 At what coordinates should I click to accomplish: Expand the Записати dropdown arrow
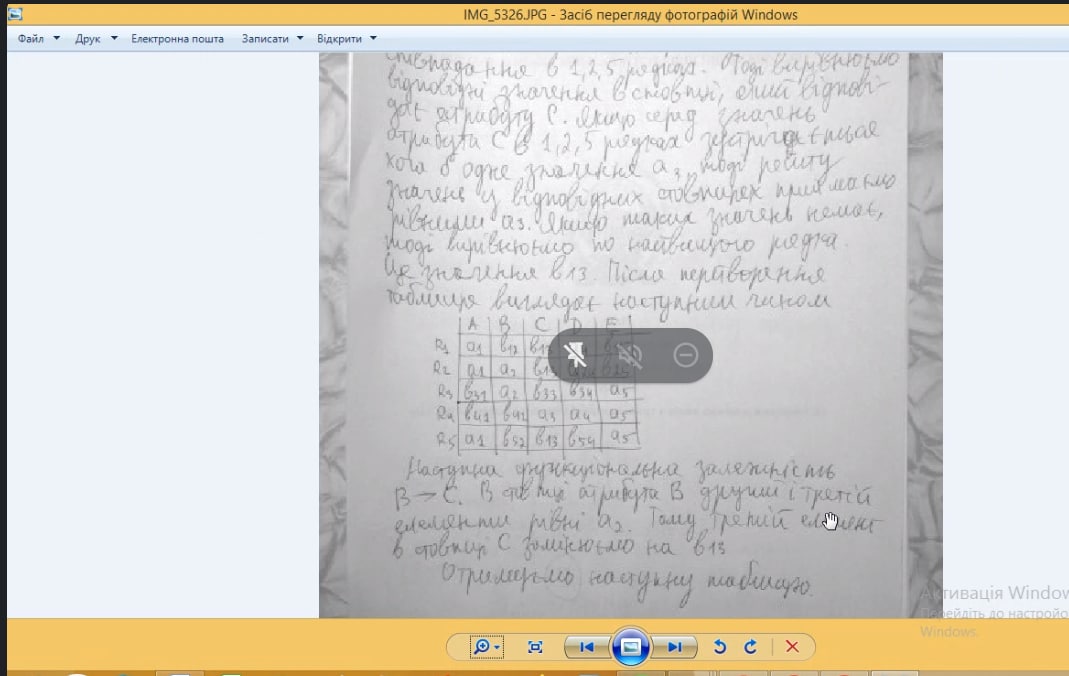[300, 38]
